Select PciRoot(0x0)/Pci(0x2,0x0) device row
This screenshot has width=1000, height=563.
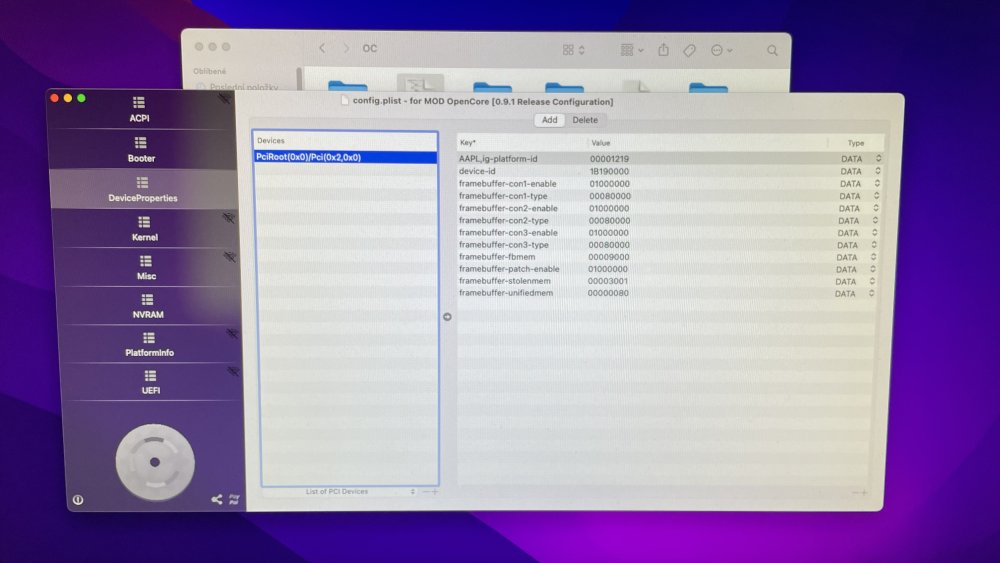point(346,157)
